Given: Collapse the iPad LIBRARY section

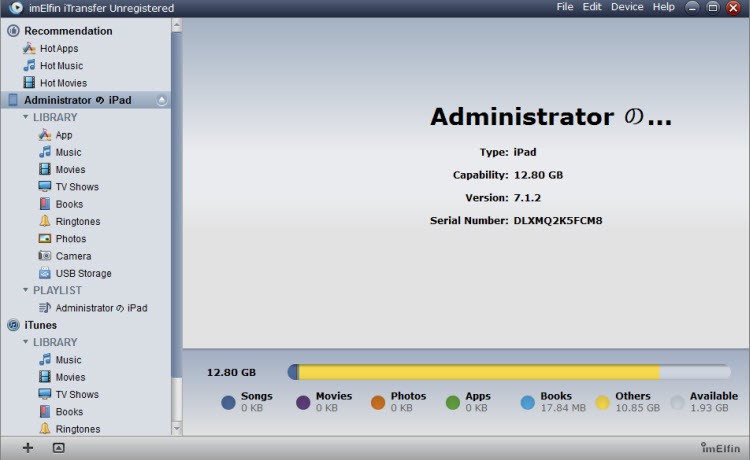Looking at the screenshot, I should pos(25,117).
